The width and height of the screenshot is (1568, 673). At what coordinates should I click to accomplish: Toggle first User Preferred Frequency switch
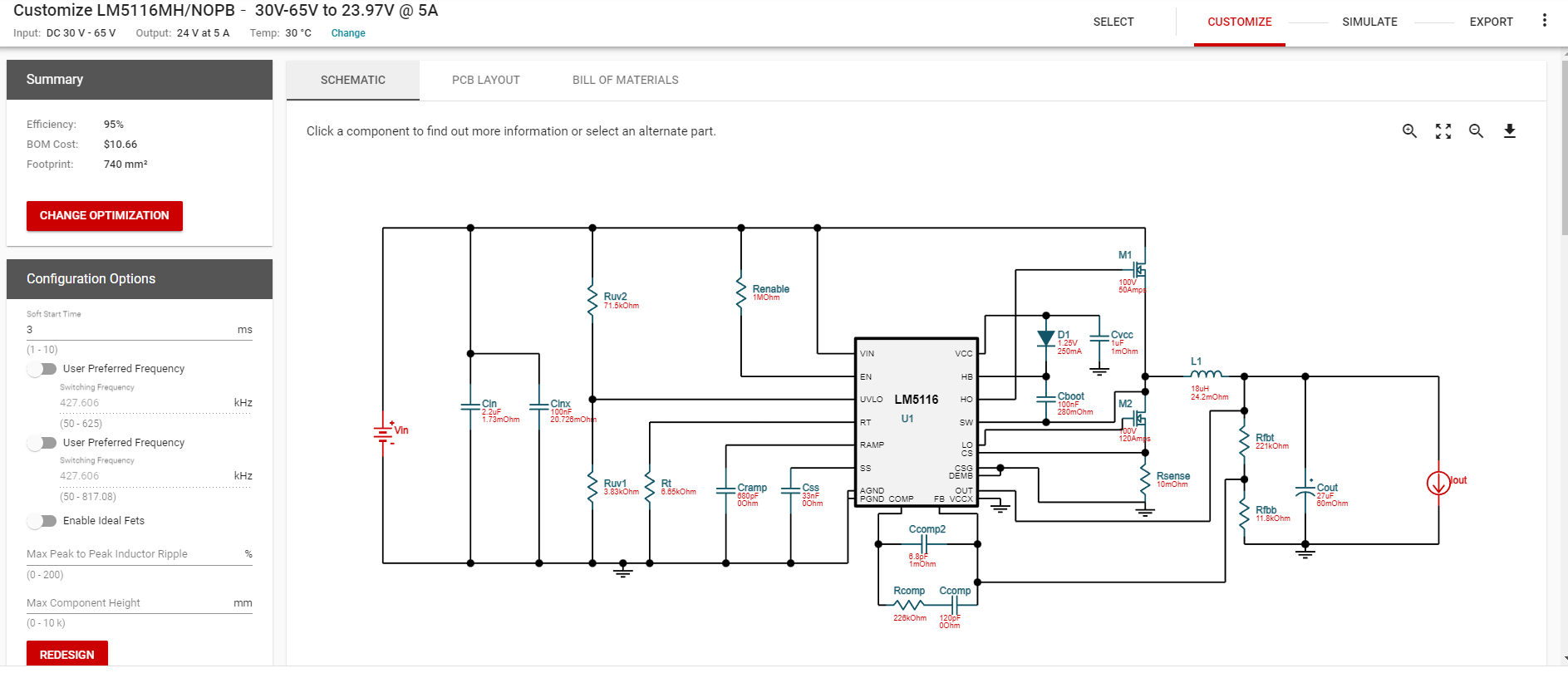tap(42, 369)
